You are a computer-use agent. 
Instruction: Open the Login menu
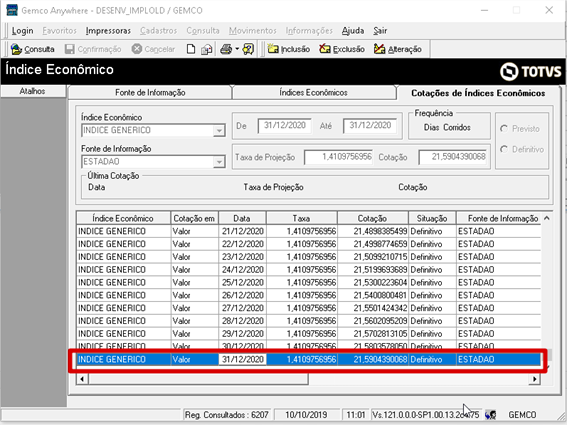[22, 31]
